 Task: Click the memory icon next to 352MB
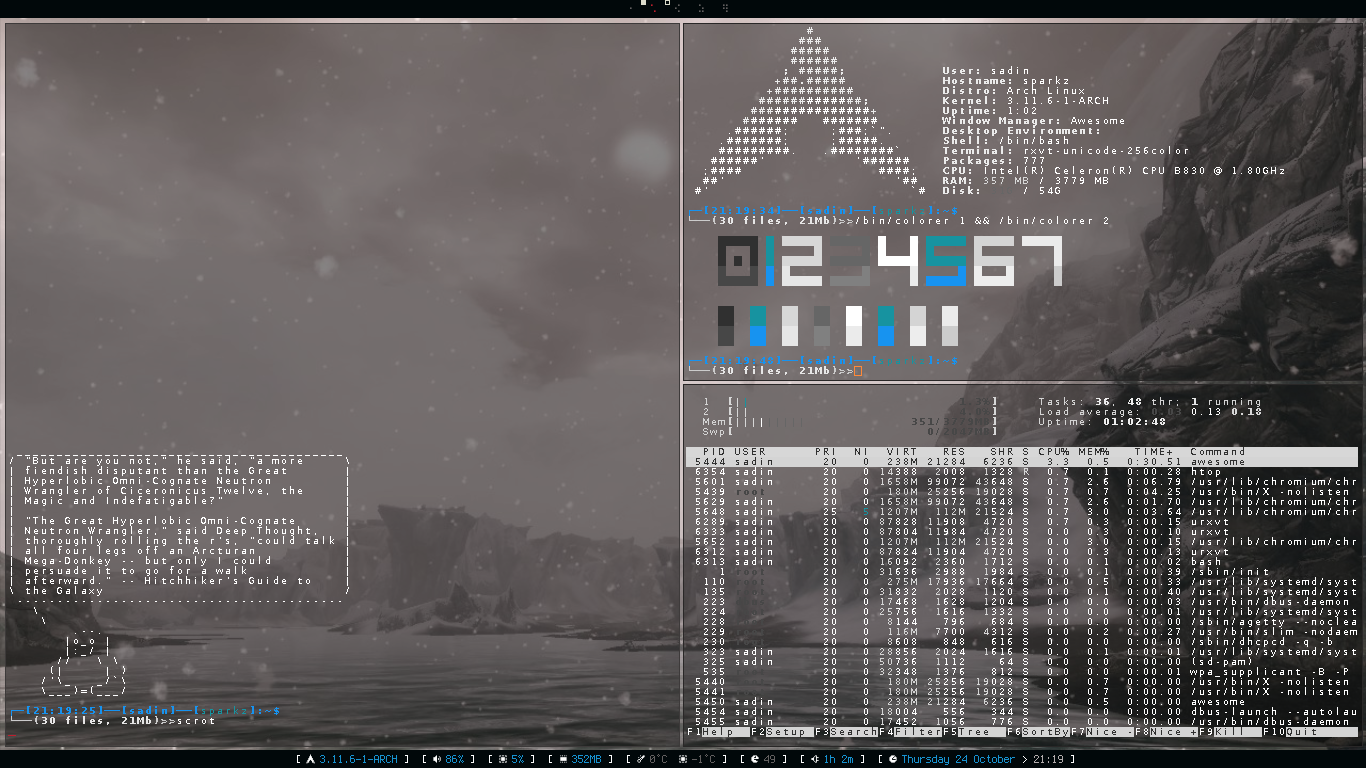point(562,759)
